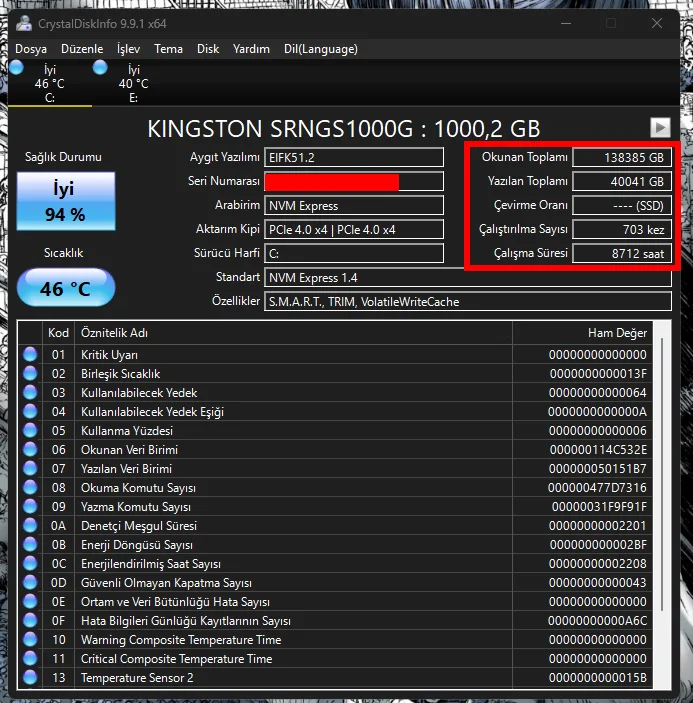Image resolution: width=693 pixels, height=703 pixels.
Task: Click the next disk arrow button
Action: tap(660, 127)
